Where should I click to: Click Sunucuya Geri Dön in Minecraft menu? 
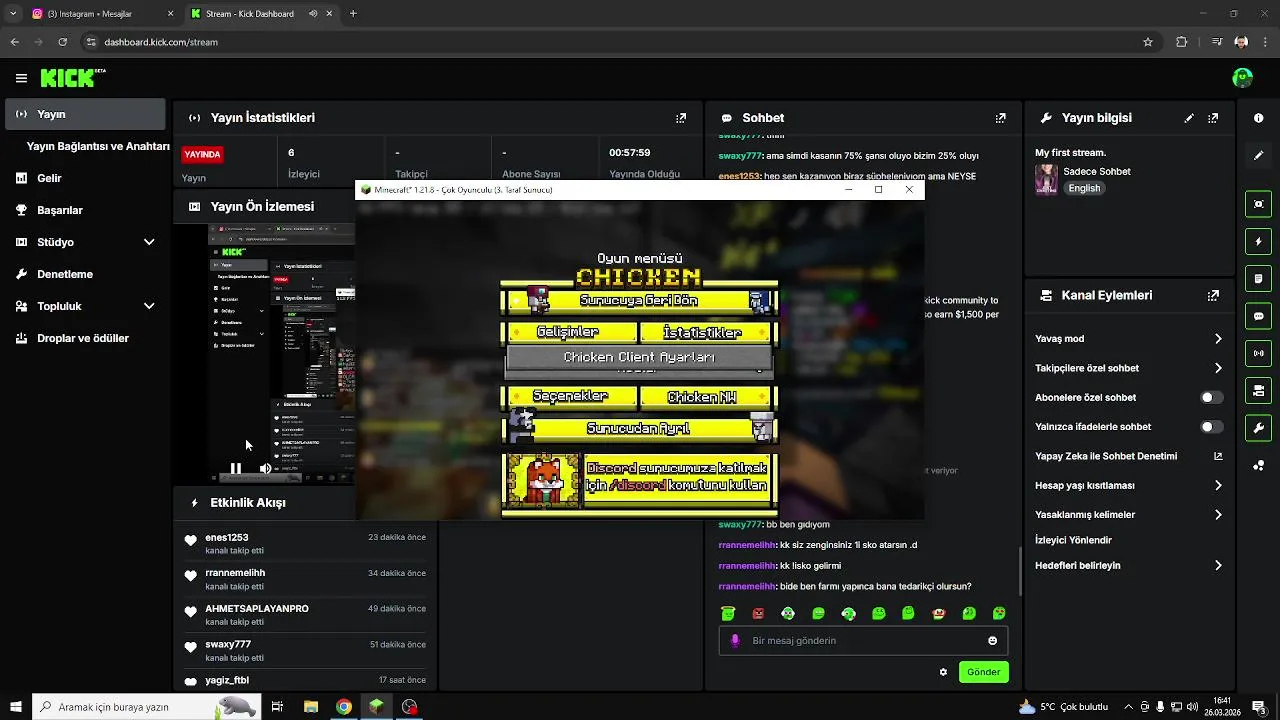[639, 300]
